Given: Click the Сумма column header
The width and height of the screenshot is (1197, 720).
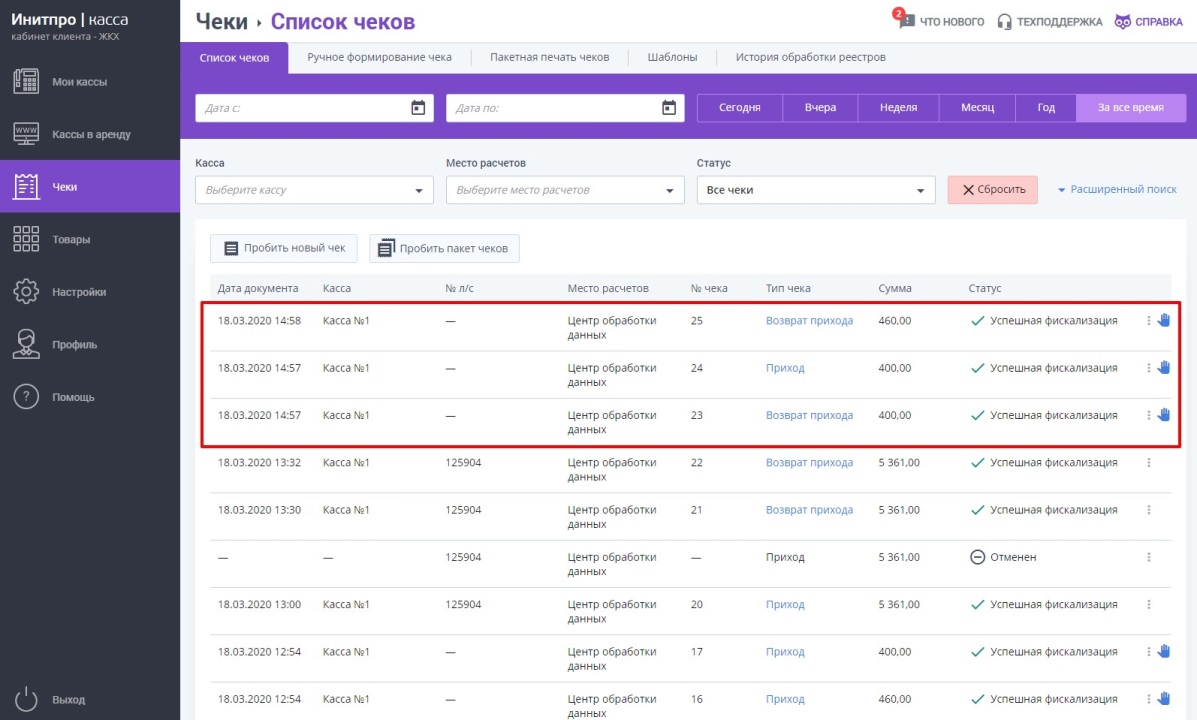Looking at the screenshot, I should (895, 289).
